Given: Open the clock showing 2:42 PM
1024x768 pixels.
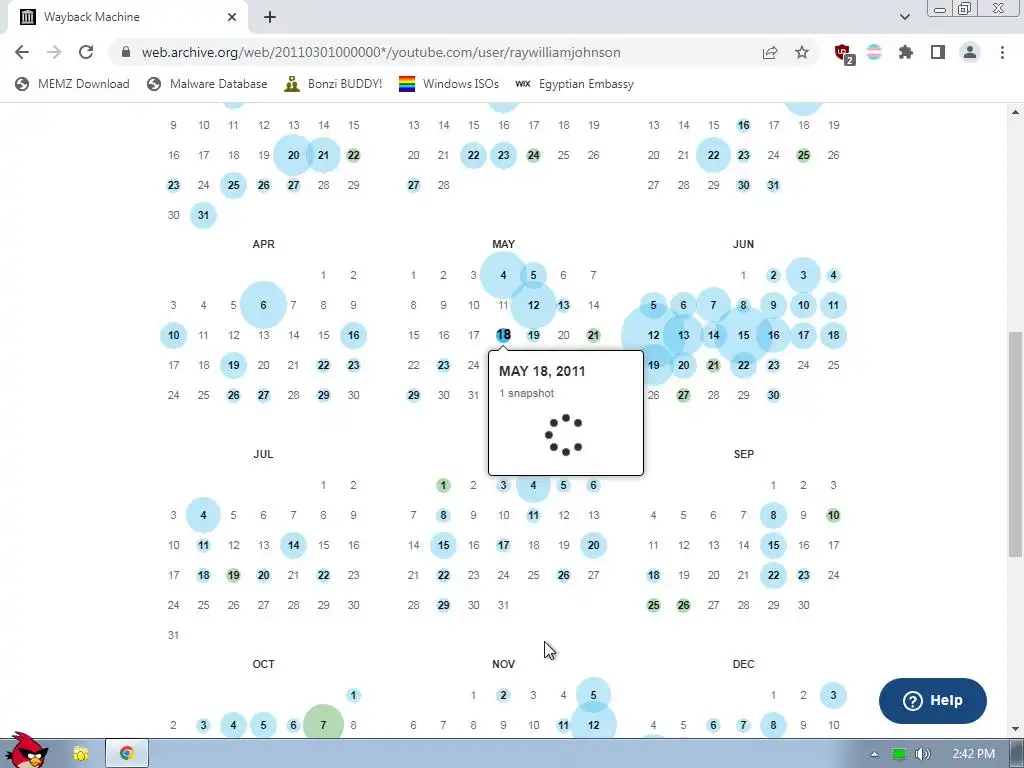Looking at the screenshot, I should pyautogui.click(x=973, y=754).
